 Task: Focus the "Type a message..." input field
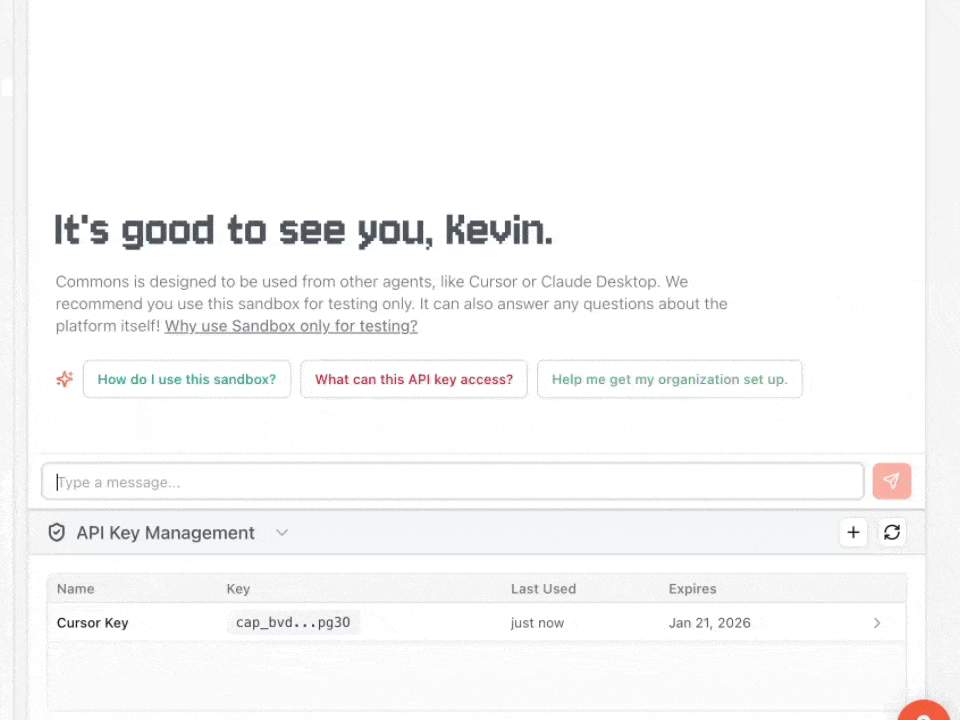[x=452, y=482]
